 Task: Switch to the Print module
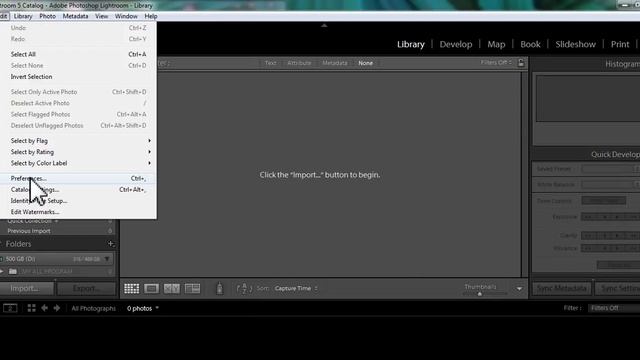[x=620, y=44]
